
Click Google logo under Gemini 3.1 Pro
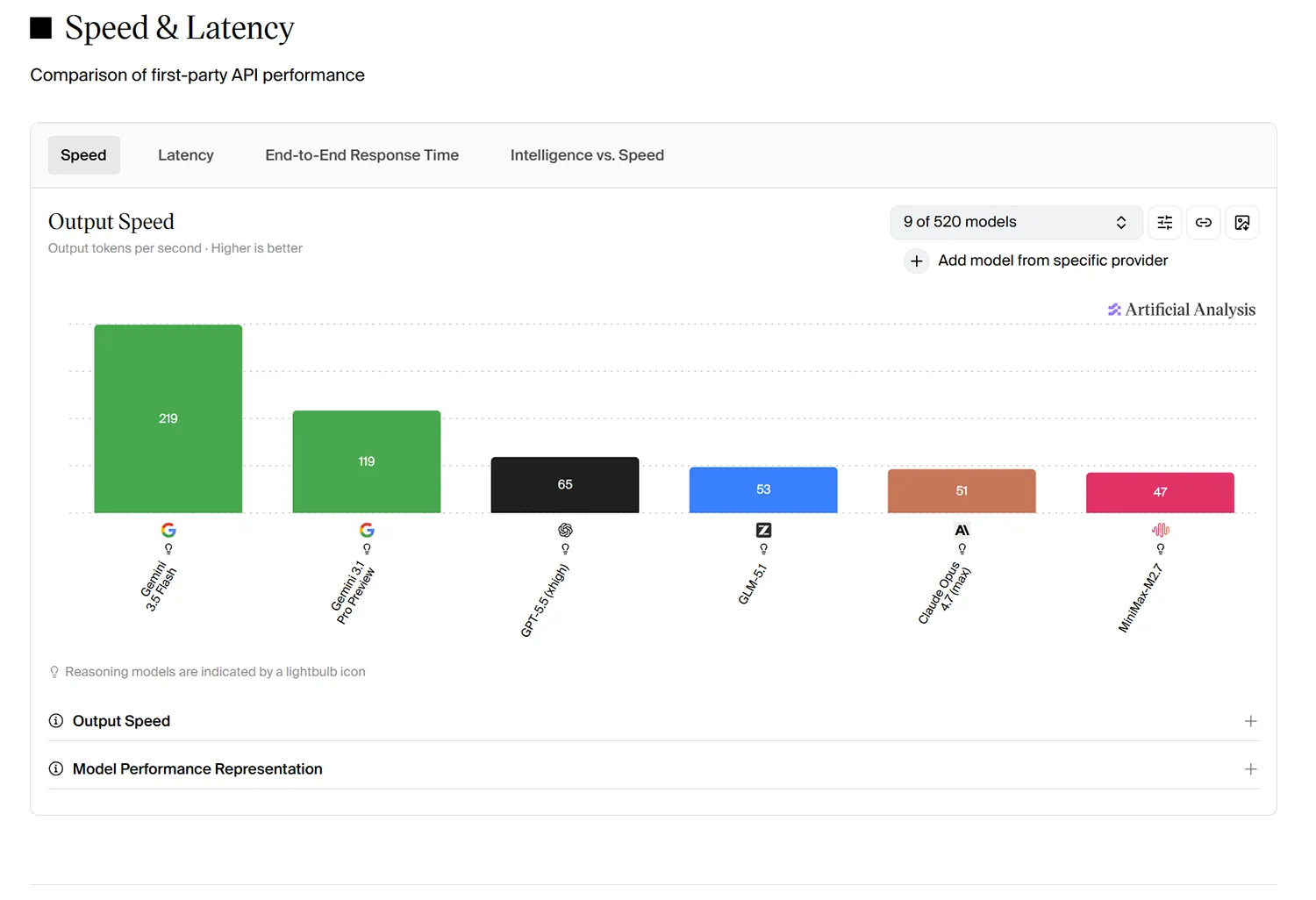(x=367, y=530)
